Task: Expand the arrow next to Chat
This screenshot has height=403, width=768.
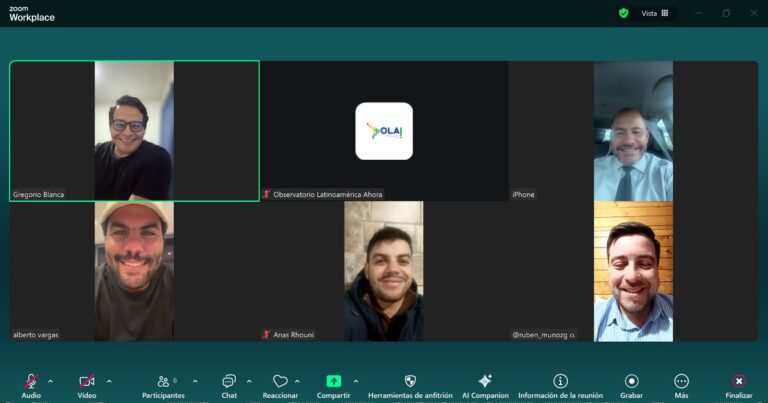Action: 249,381
